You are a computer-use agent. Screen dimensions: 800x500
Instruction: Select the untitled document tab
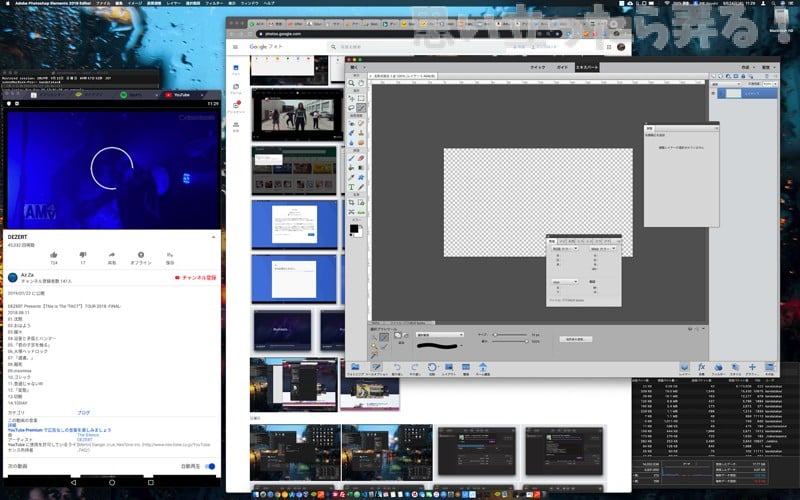tap(404, 76)
